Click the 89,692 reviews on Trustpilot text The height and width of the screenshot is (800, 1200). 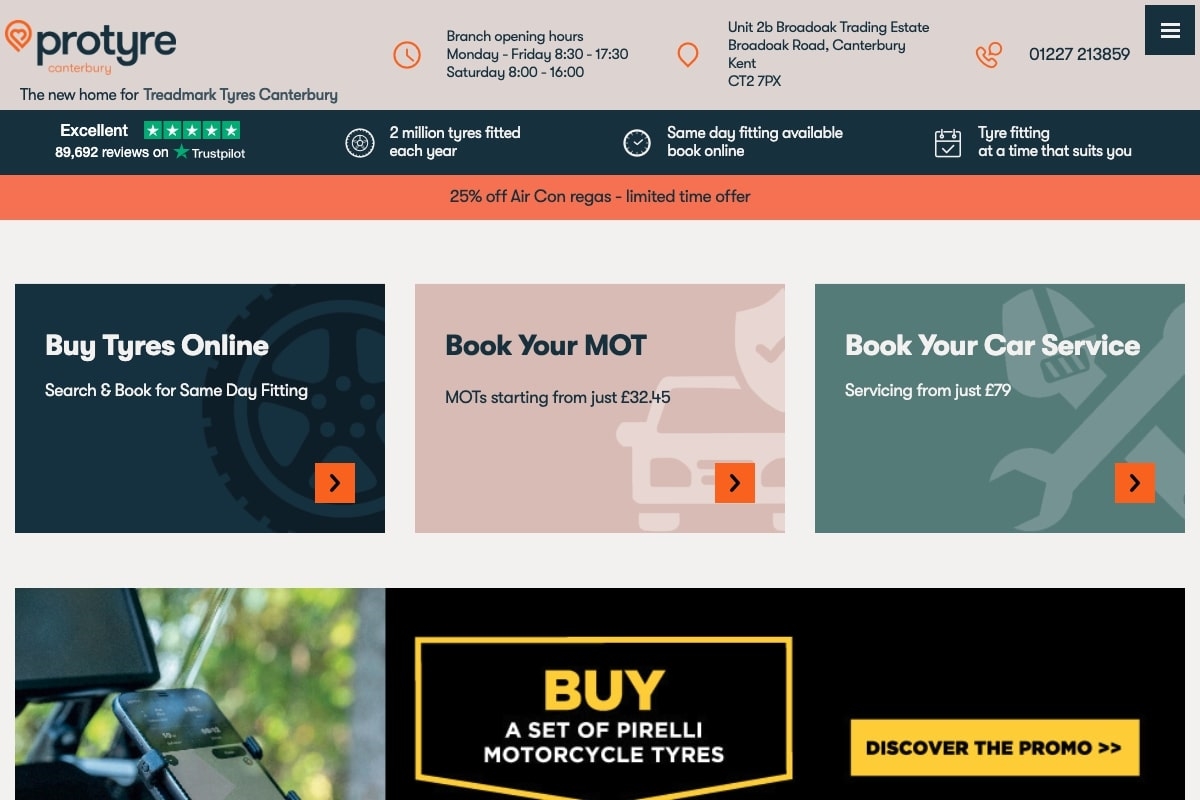(150, 153)
